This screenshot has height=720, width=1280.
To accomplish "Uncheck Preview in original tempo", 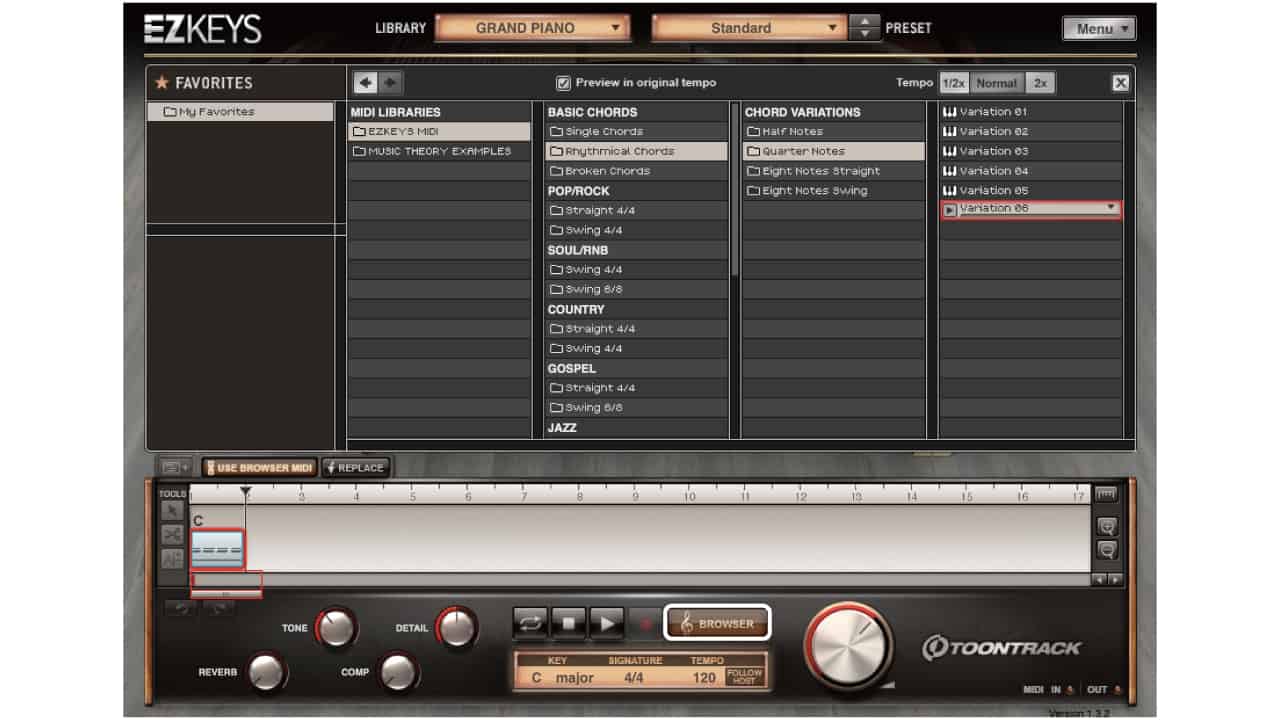I will pos(563,83).
